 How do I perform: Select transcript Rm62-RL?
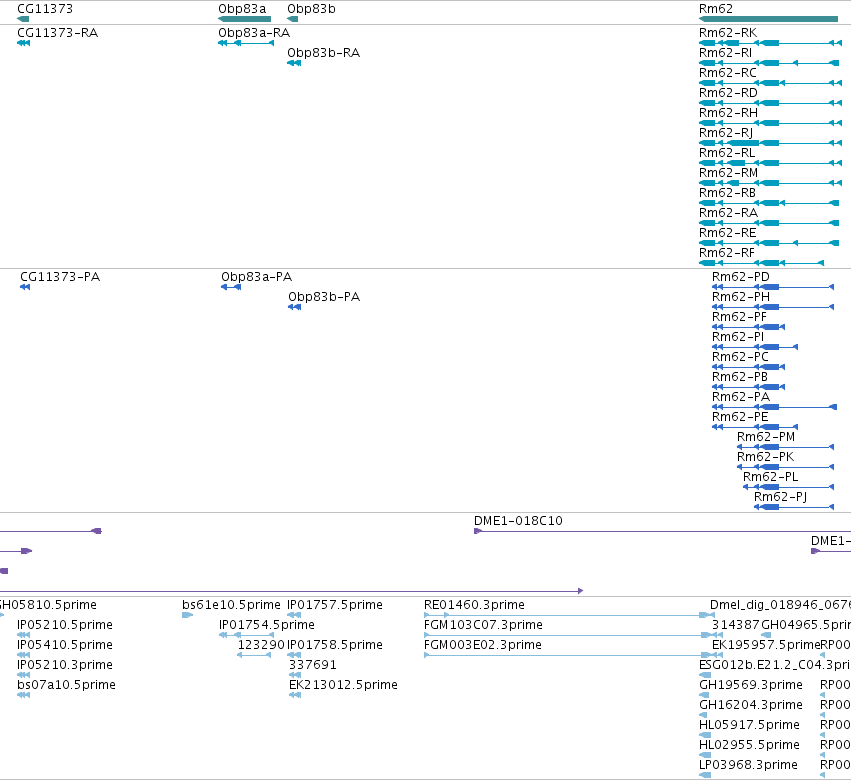tap(770, 163)
